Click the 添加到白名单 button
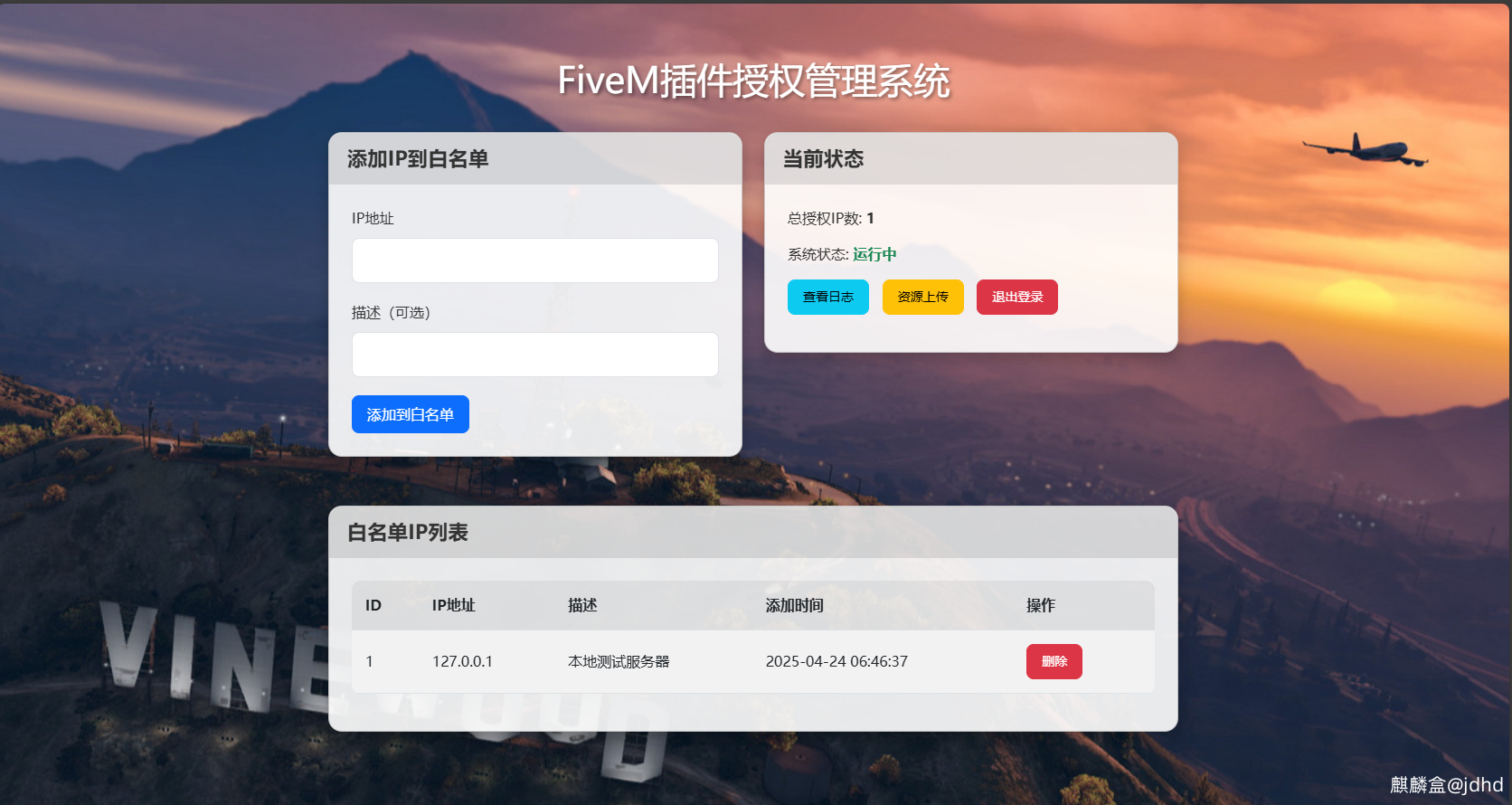1512x805 pixels. pyautogui.click(x=410, y=414)
